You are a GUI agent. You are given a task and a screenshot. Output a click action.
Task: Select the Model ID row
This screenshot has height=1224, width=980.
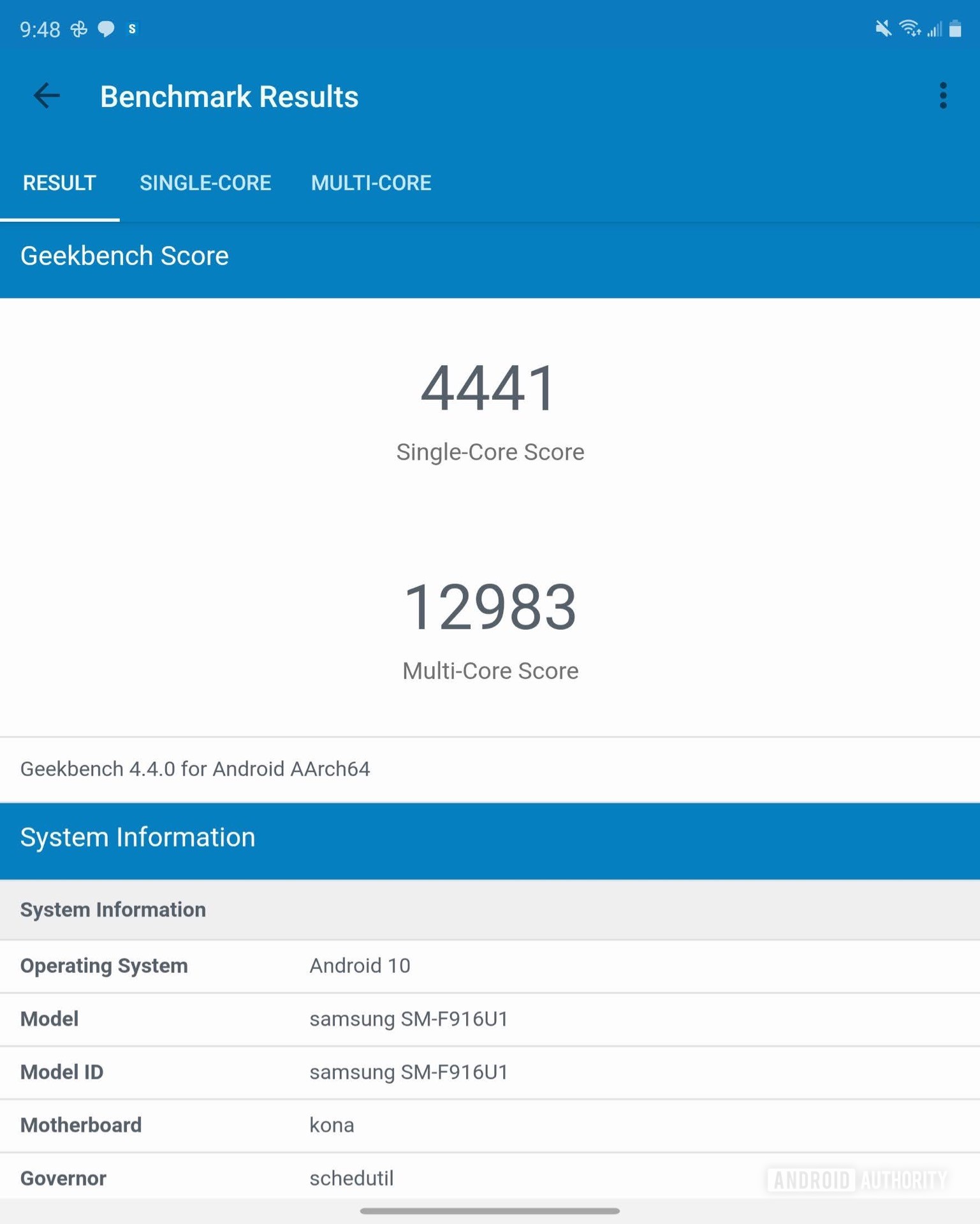click(x=489, y=1072)
